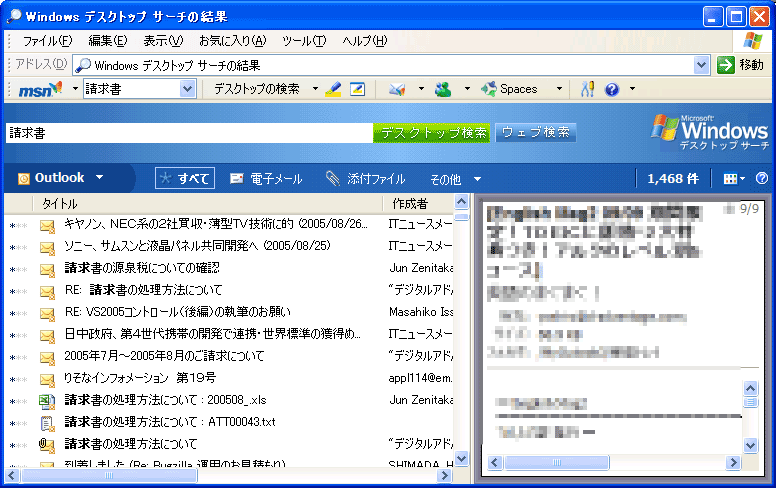Click the form fill pencil icon
This screenshot has width=776, height=488.
[x=357, y=89]
